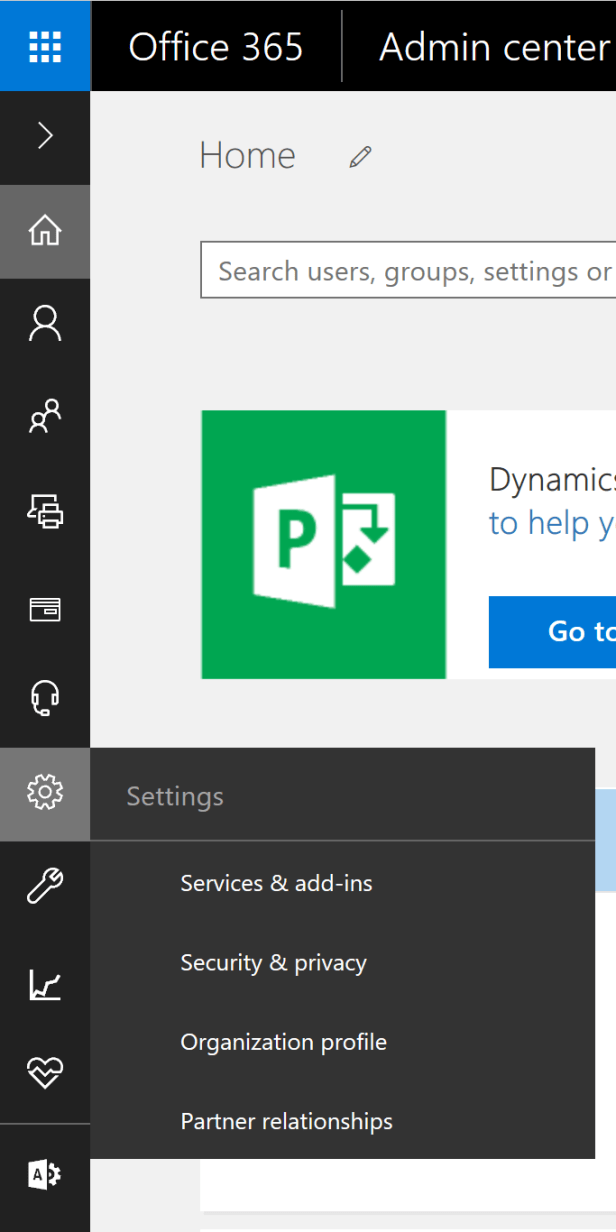The height and width of the screenshot is (1232, 616).
Task: Select Partner relationships from Settings
Action: tap(286, 1121)
